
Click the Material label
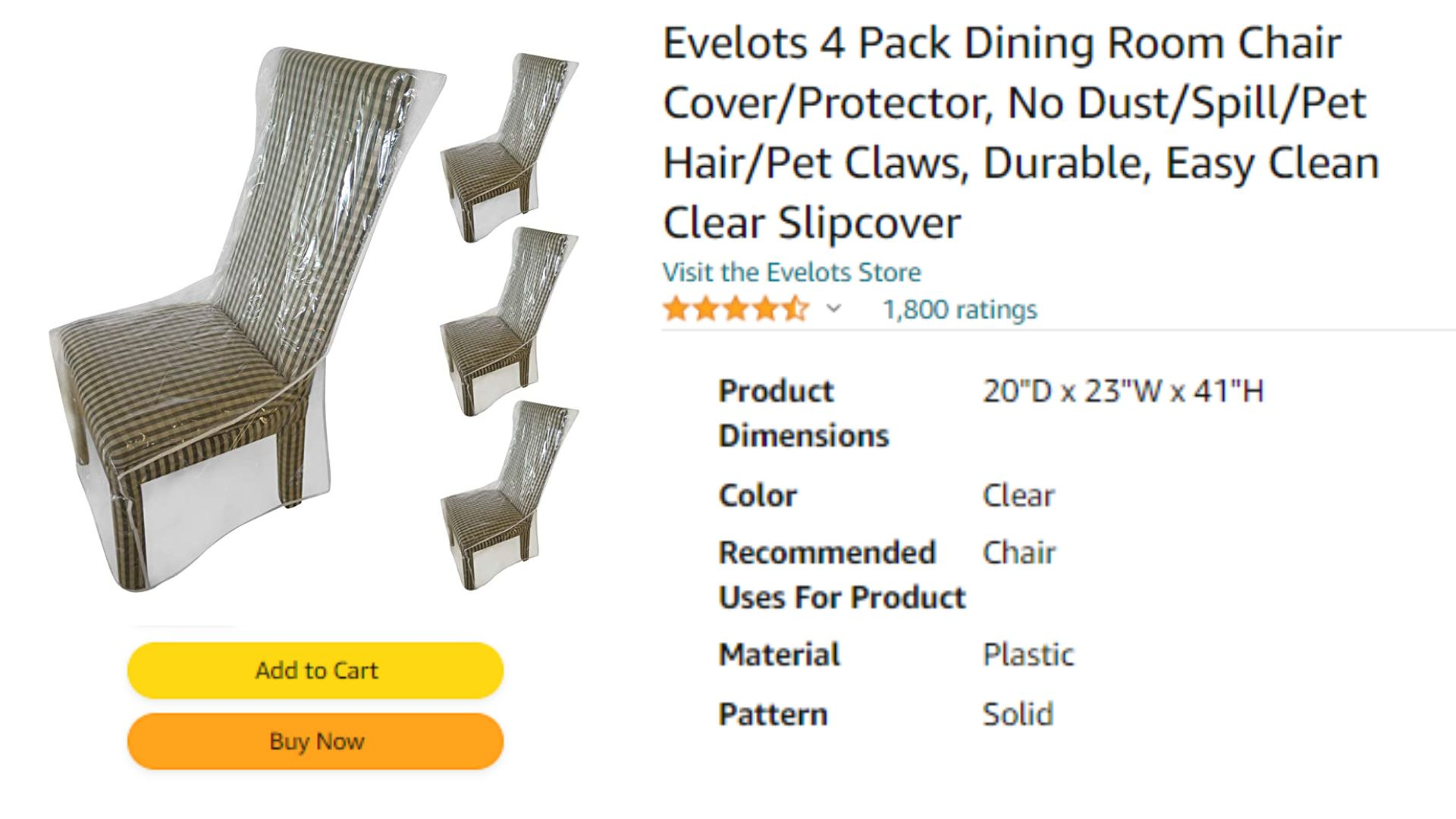click(x=780, y=654)
